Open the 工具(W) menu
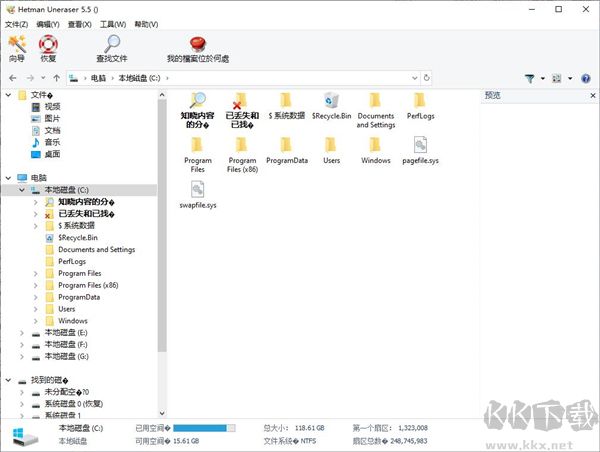600x452 pixels. coord(113,24)
